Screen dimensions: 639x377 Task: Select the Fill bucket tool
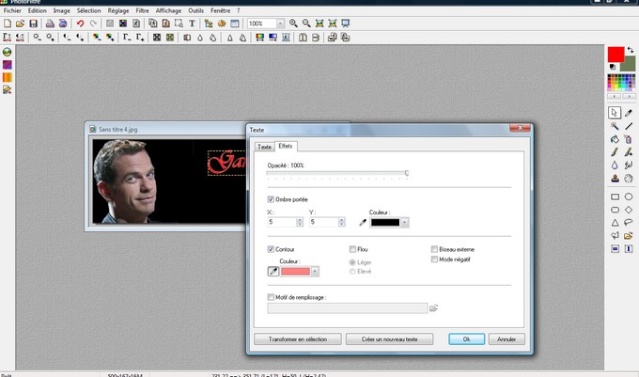615,139
